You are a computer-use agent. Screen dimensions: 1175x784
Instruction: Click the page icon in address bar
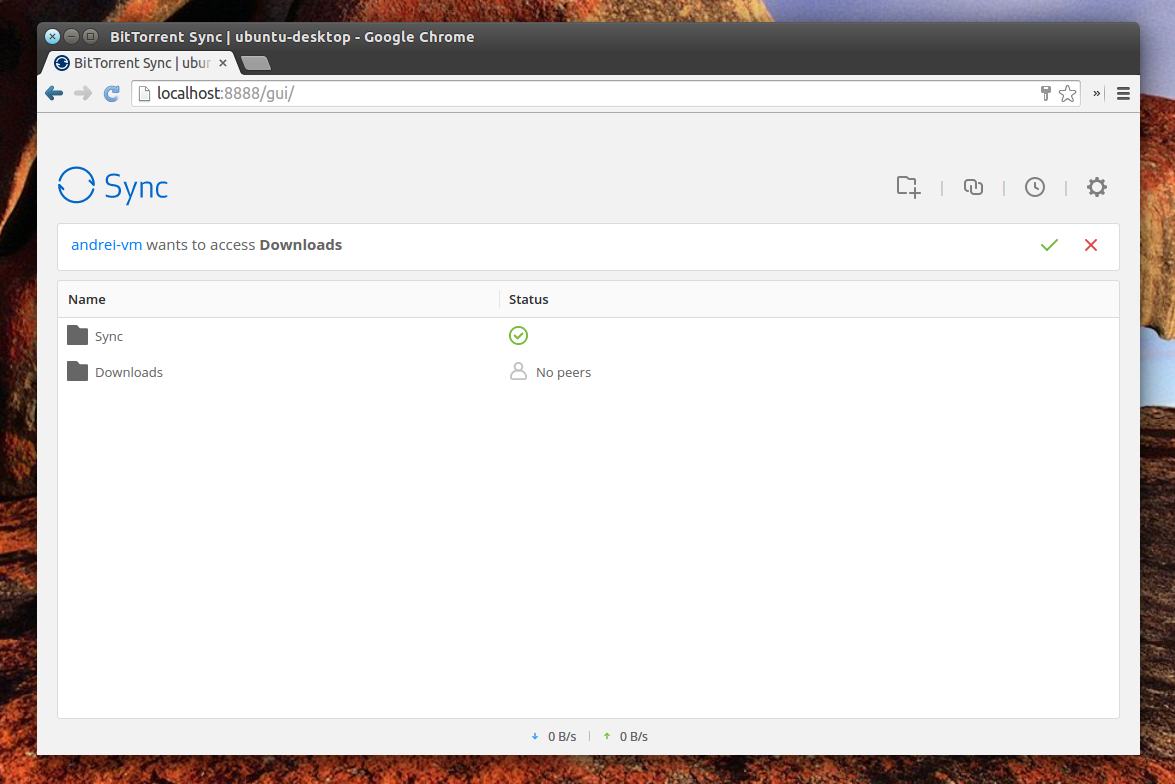click(x=145, y=93)
